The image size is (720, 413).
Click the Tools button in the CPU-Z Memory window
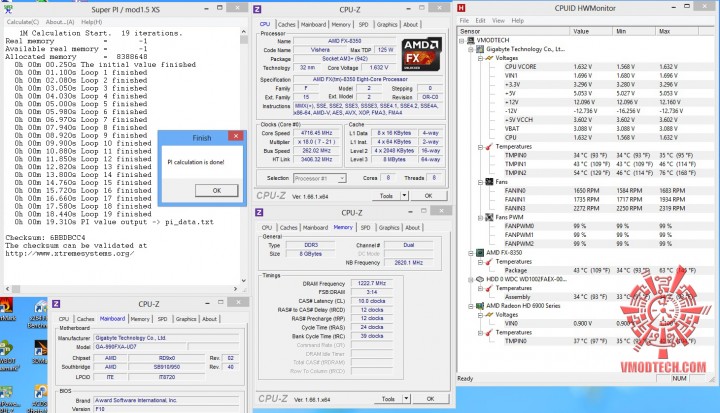point(388,399)
